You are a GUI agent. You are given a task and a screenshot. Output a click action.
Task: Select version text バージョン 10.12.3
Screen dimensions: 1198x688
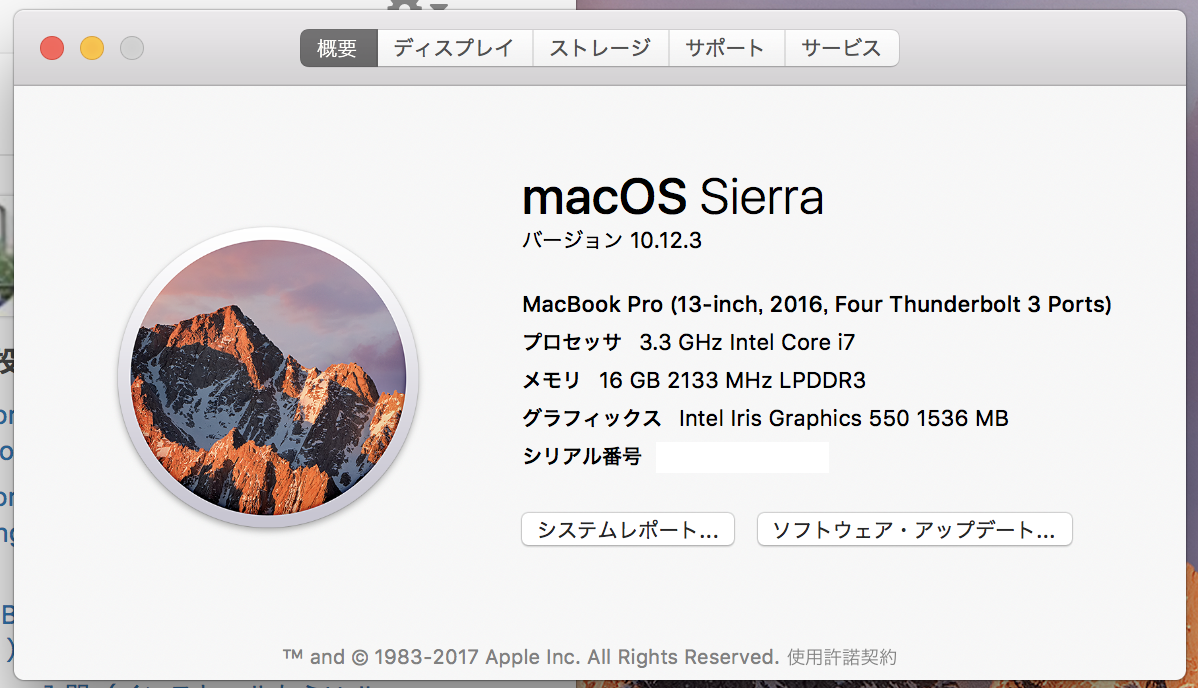point(612,241)
